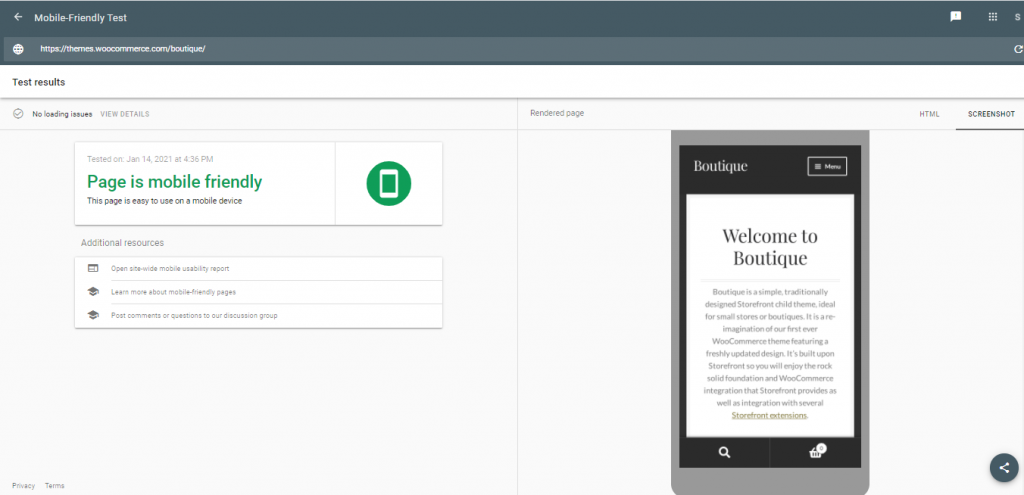Click the 'Rendered page' label

[557, 113]
